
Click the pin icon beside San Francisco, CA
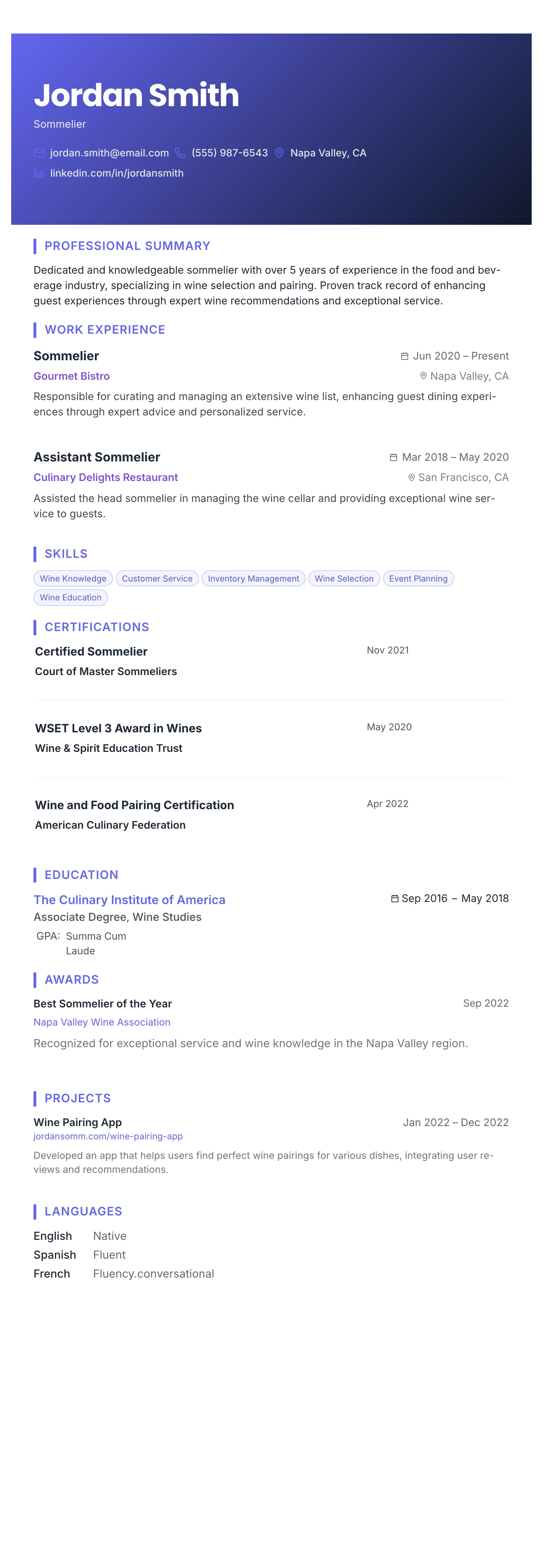click(412, 478)
